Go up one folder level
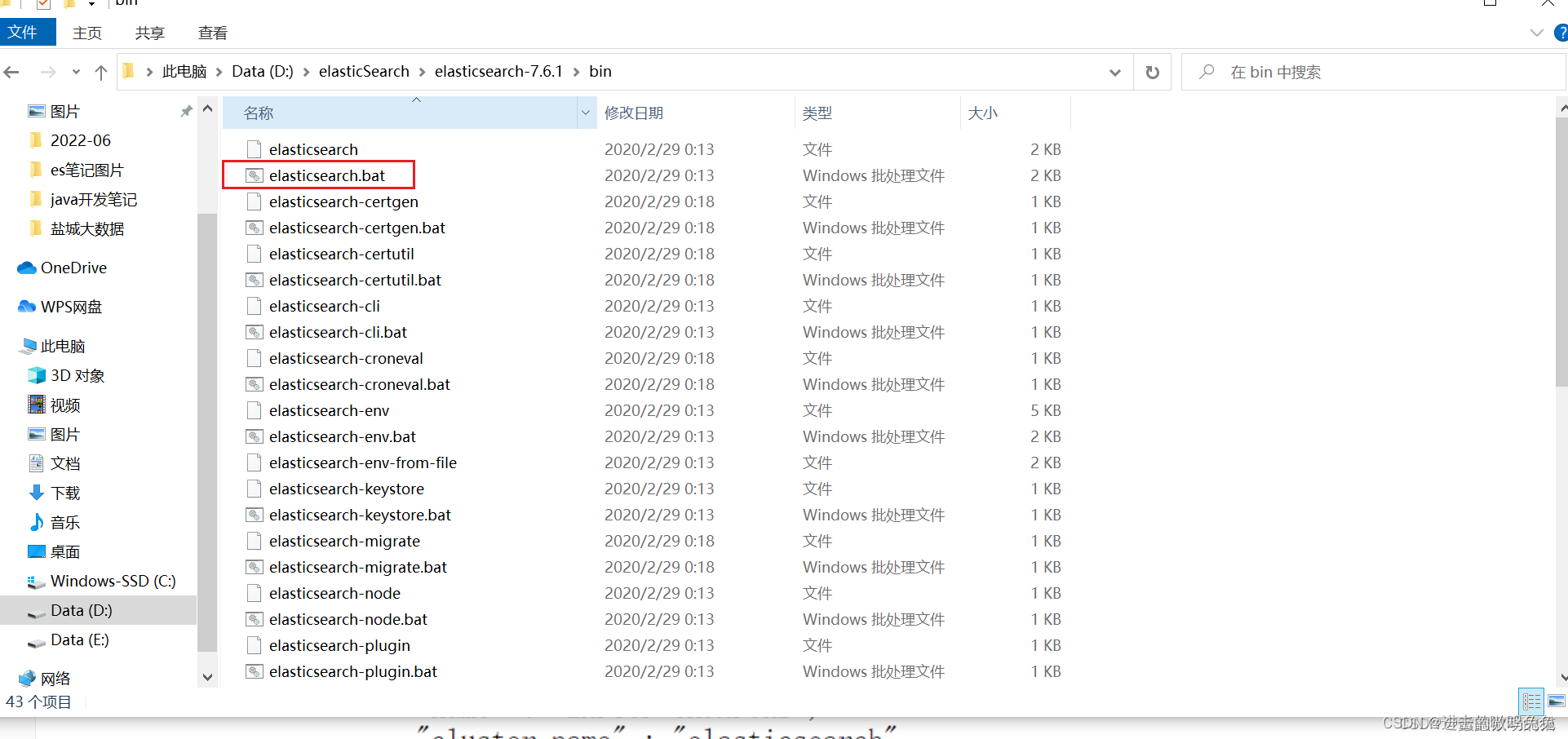 point(101,73)
